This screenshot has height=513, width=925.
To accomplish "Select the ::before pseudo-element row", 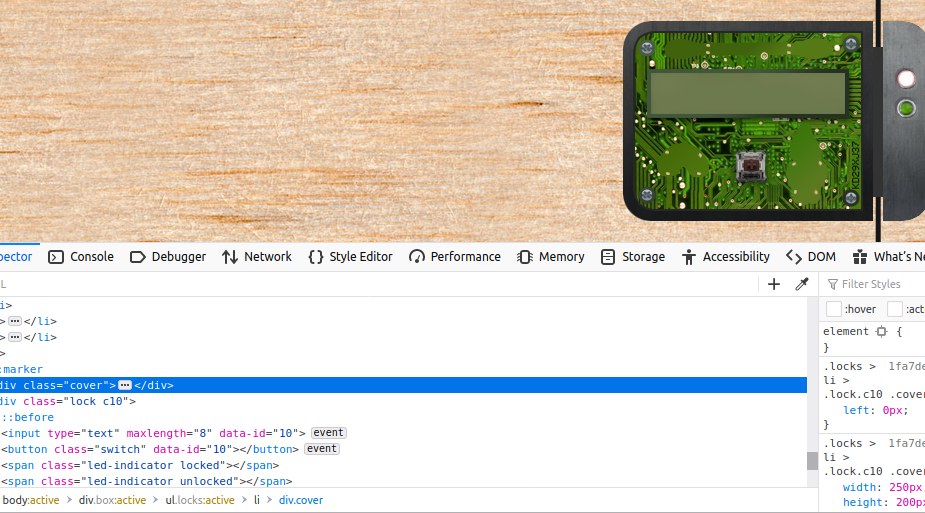I will pyautogui.click(x=404, y=417).
